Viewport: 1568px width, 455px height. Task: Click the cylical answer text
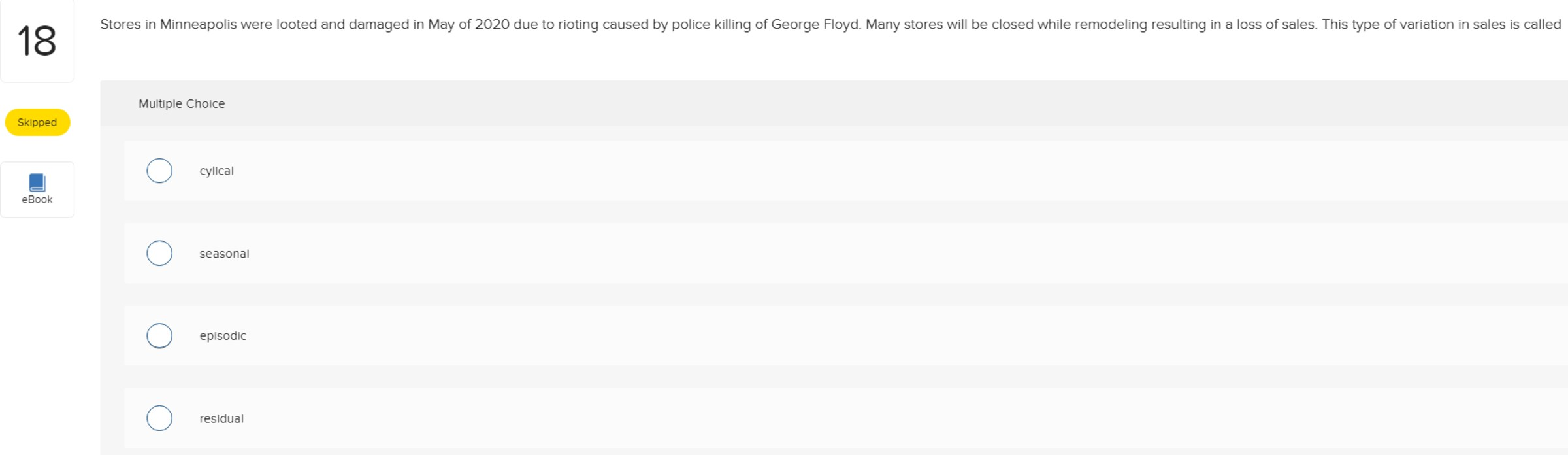point(216,171)
